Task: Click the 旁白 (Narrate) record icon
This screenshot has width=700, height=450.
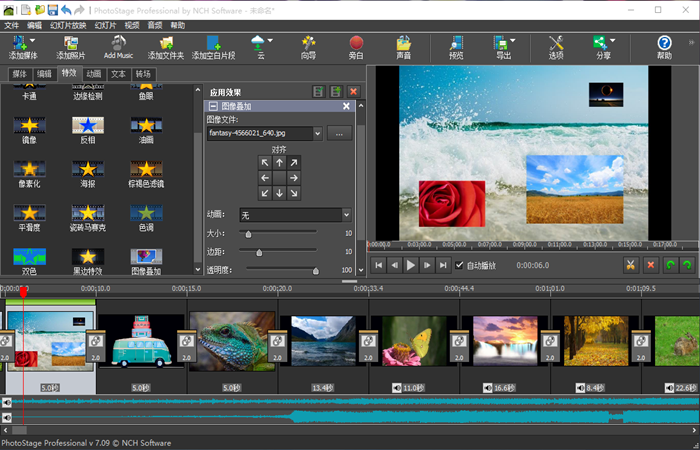Action: tap(356, 44)
